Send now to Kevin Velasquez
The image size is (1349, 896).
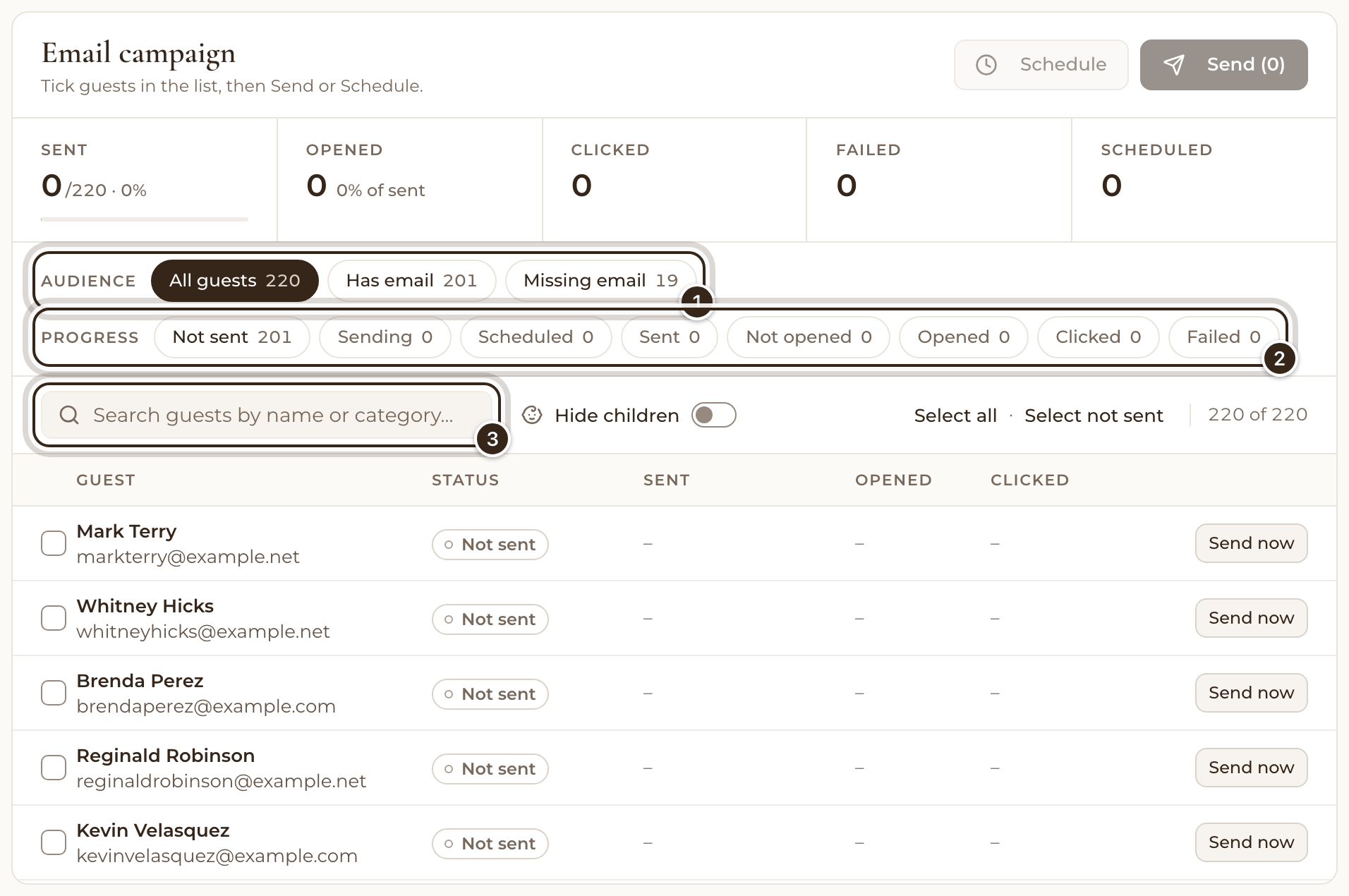click(x=1251, y=842)
